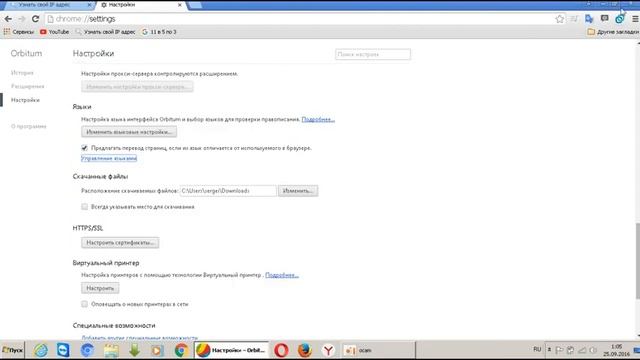The image size is (640, 360).
Task: Open the YouTube bookmark
Action: tap(54, 31)
